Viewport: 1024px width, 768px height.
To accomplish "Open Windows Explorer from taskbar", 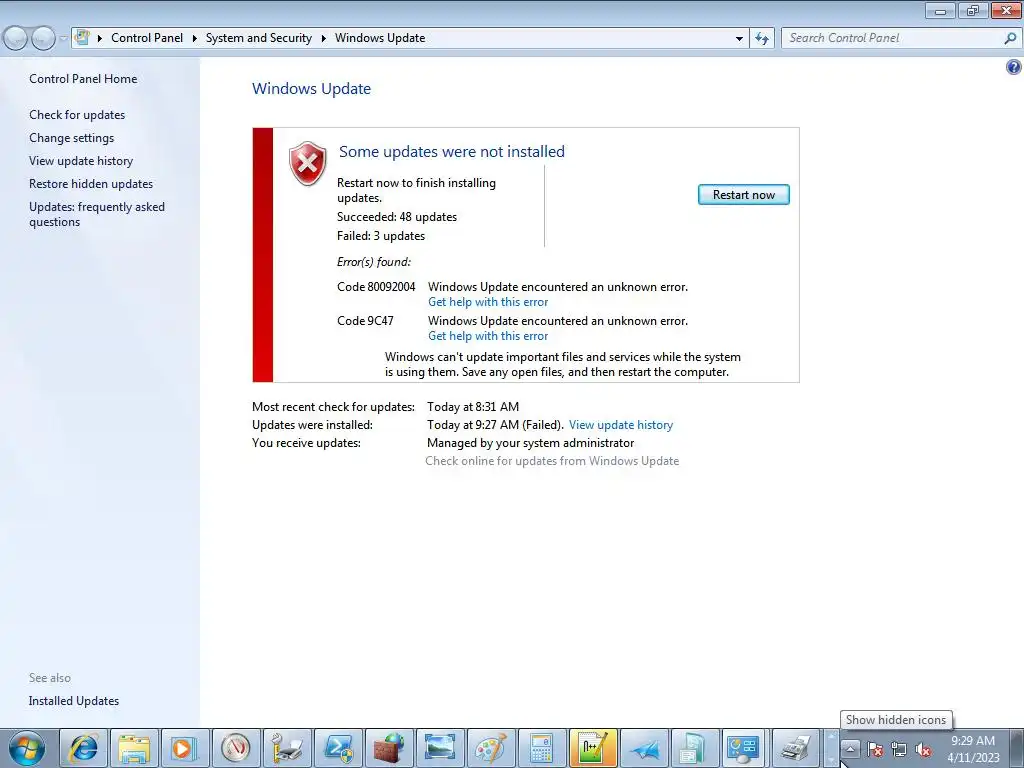I will point(135,748).
